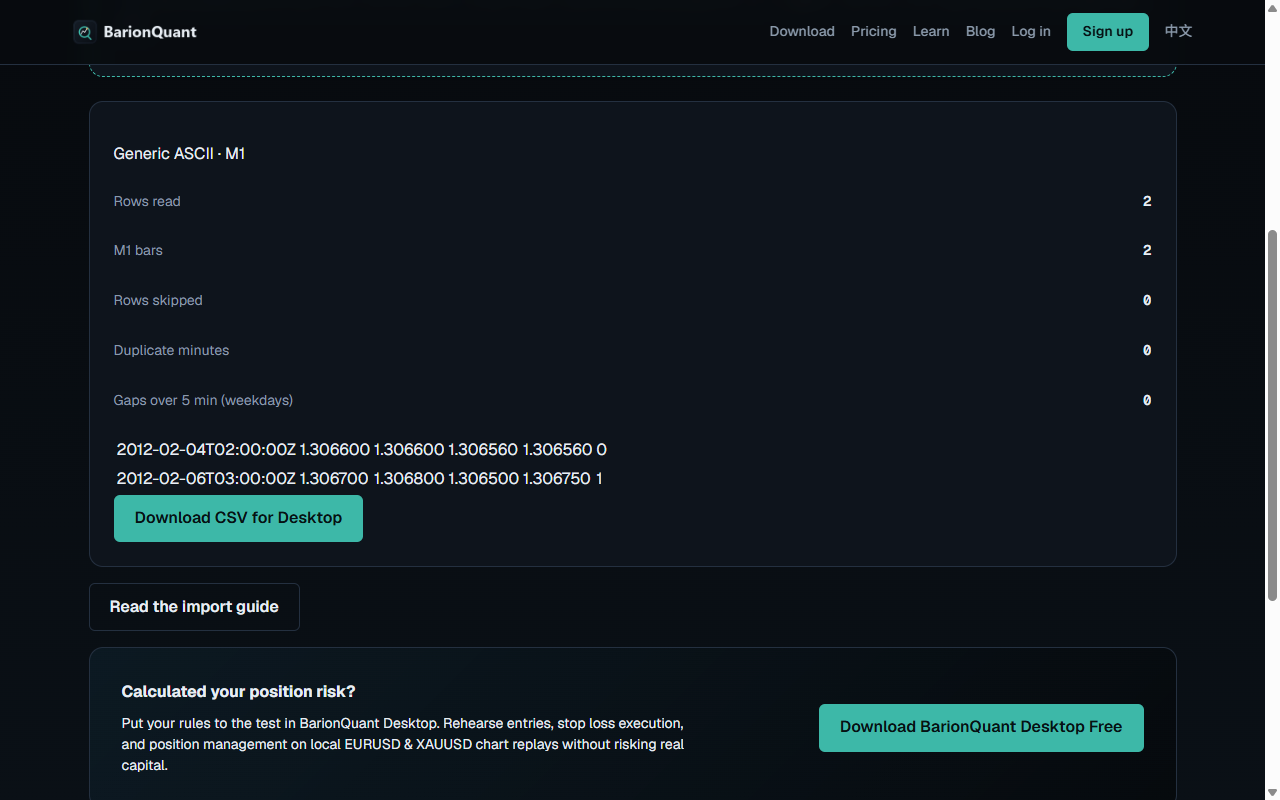Click the 'Duplicate minutes' label
The height and width of the screenshot is (800, 1280).
point(172,351)
